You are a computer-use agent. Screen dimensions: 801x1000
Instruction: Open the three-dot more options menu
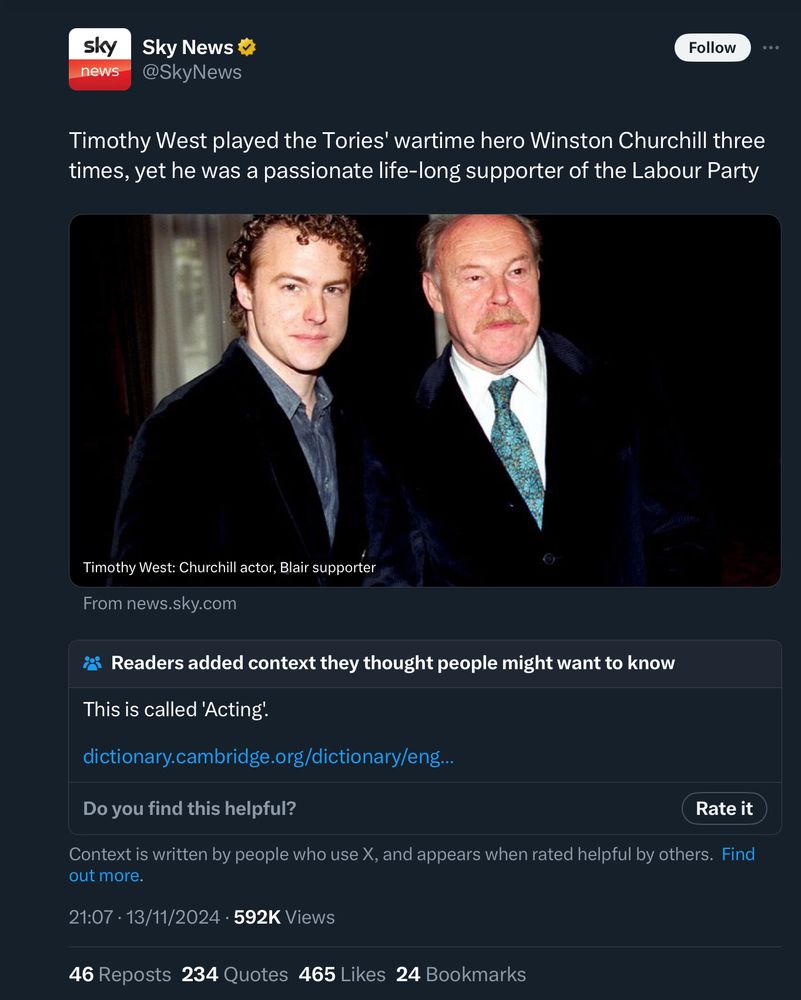click(770, 47)
